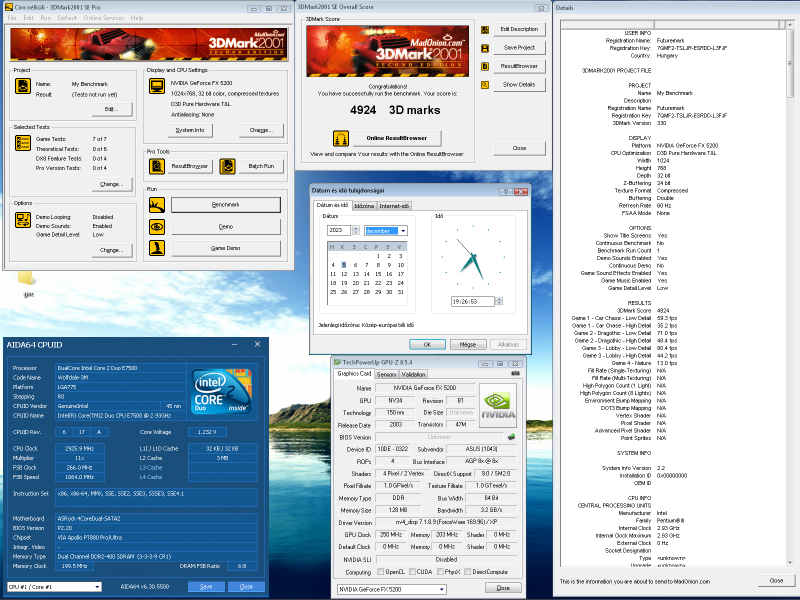This screenshot has height=600, width=800.
Task: Click the Options demo looping icon
Action: coord(22,220)
